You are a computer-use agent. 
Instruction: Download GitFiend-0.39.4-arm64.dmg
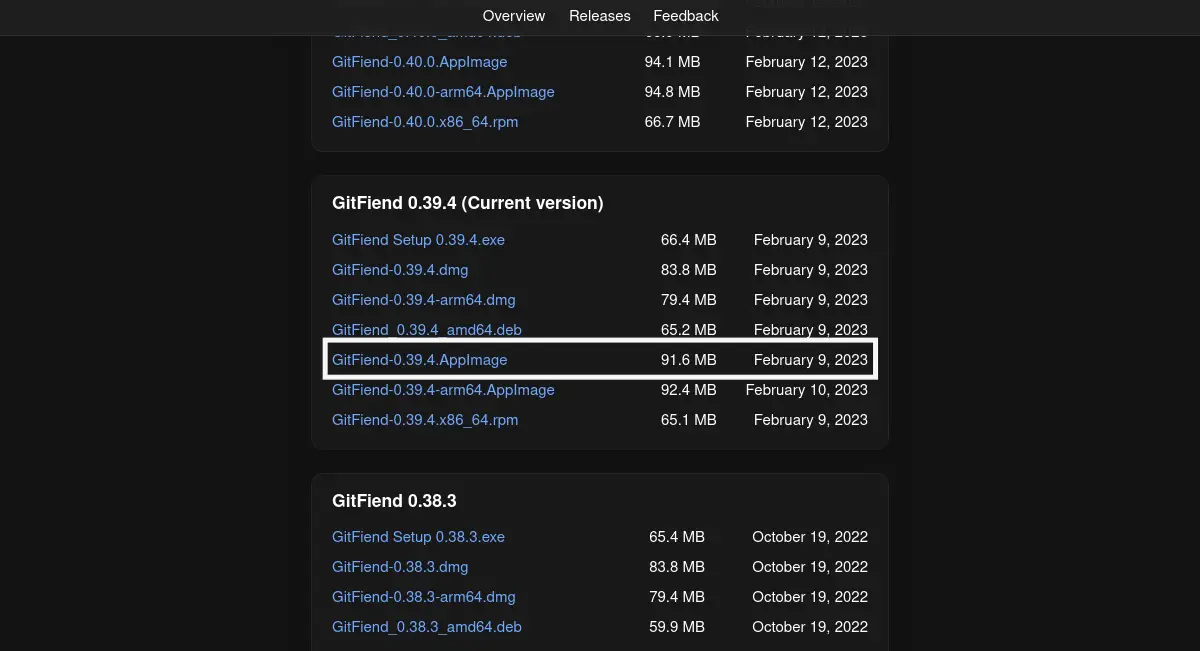coord(424,300)
